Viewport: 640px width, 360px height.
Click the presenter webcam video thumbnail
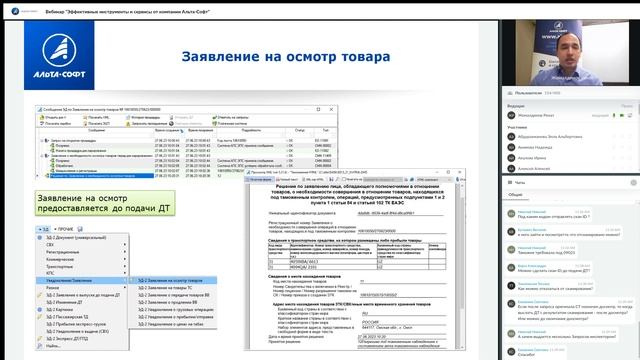point(571,52)
